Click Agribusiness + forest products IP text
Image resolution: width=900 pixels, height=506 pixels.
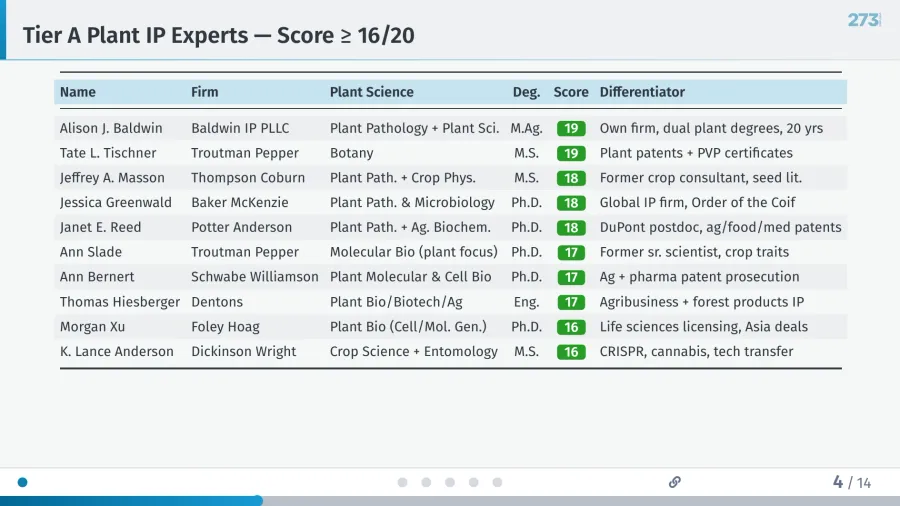coord(702,302)
